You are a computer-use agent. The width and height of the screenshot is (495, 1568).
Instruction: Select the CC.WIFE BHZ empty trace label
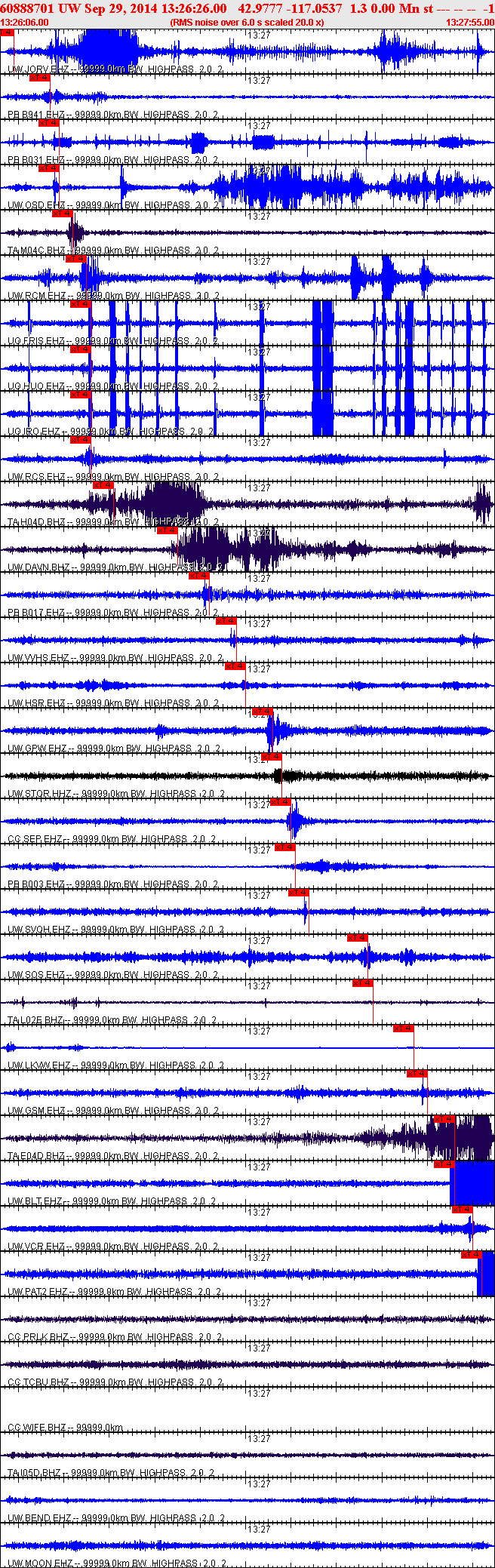(38, 1428)
